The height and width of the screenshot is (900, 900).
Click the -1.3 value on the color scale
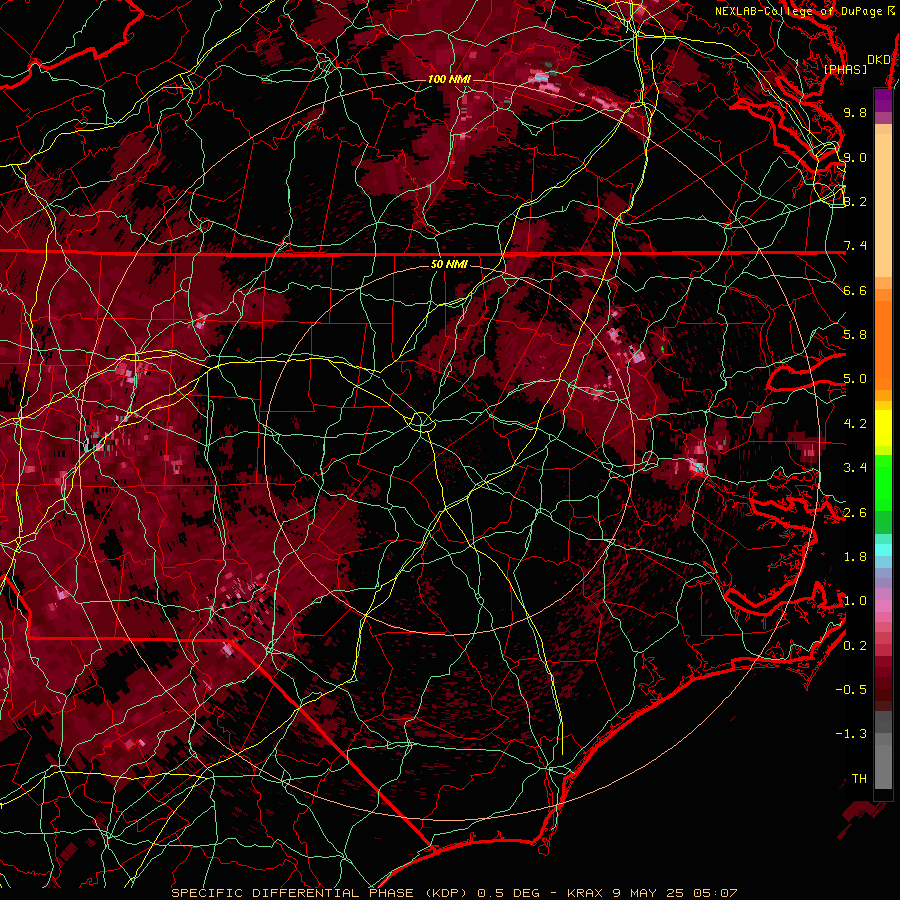(x=851, y=734)
